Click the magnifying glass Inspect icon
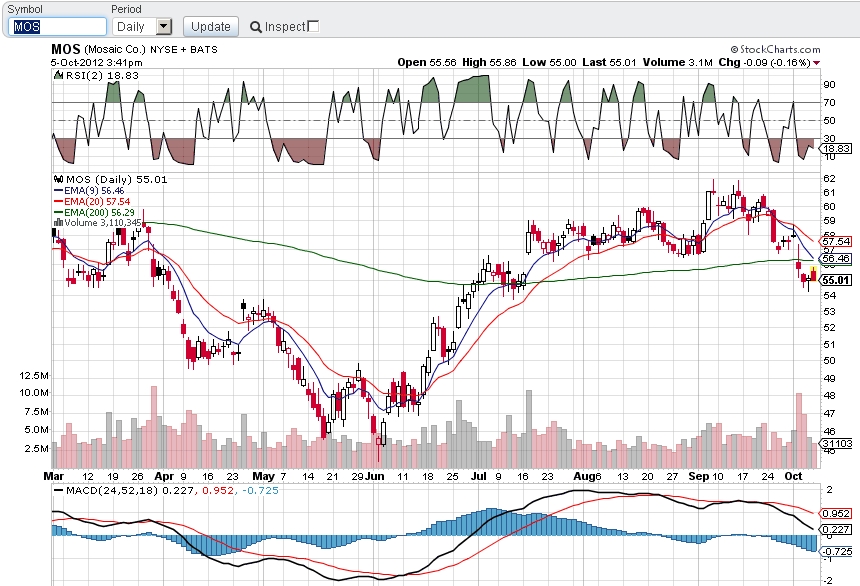This screenshot has height=586, width=860. pos(256,27)
